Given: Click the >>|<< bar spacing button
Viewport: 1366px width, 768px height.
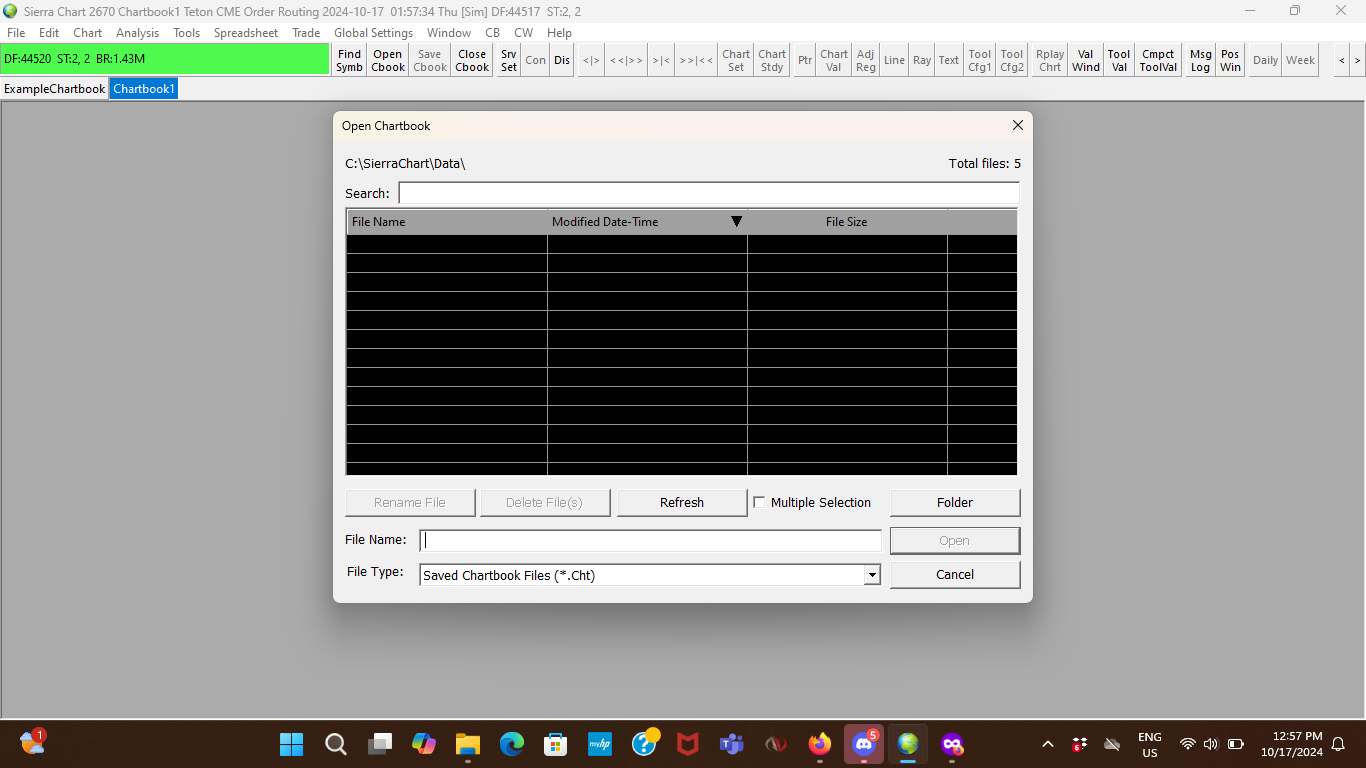Looking at the screenshot, I should [696, 60].
